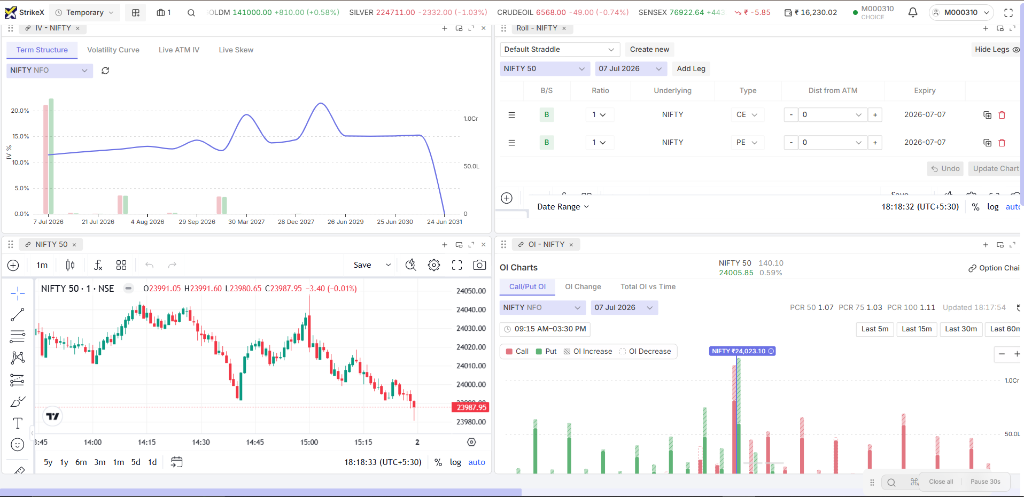Image resolution: width=1024 pixels, height=497 pixels.
Task: Select the Term Structure tab
Action: pyautogui.click(x=42, y=50)
